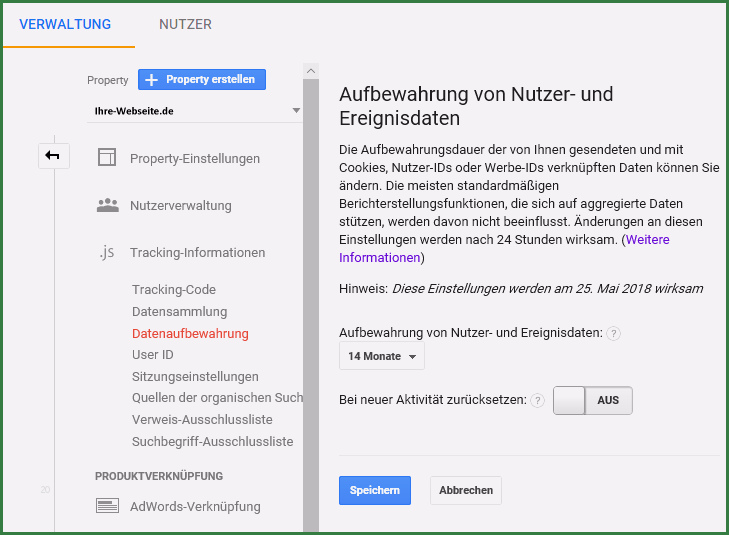Image resolution: width=729 pixels, height=535 pixels.
Task: Click the Abbrechen button
Action: click(465, 490)
